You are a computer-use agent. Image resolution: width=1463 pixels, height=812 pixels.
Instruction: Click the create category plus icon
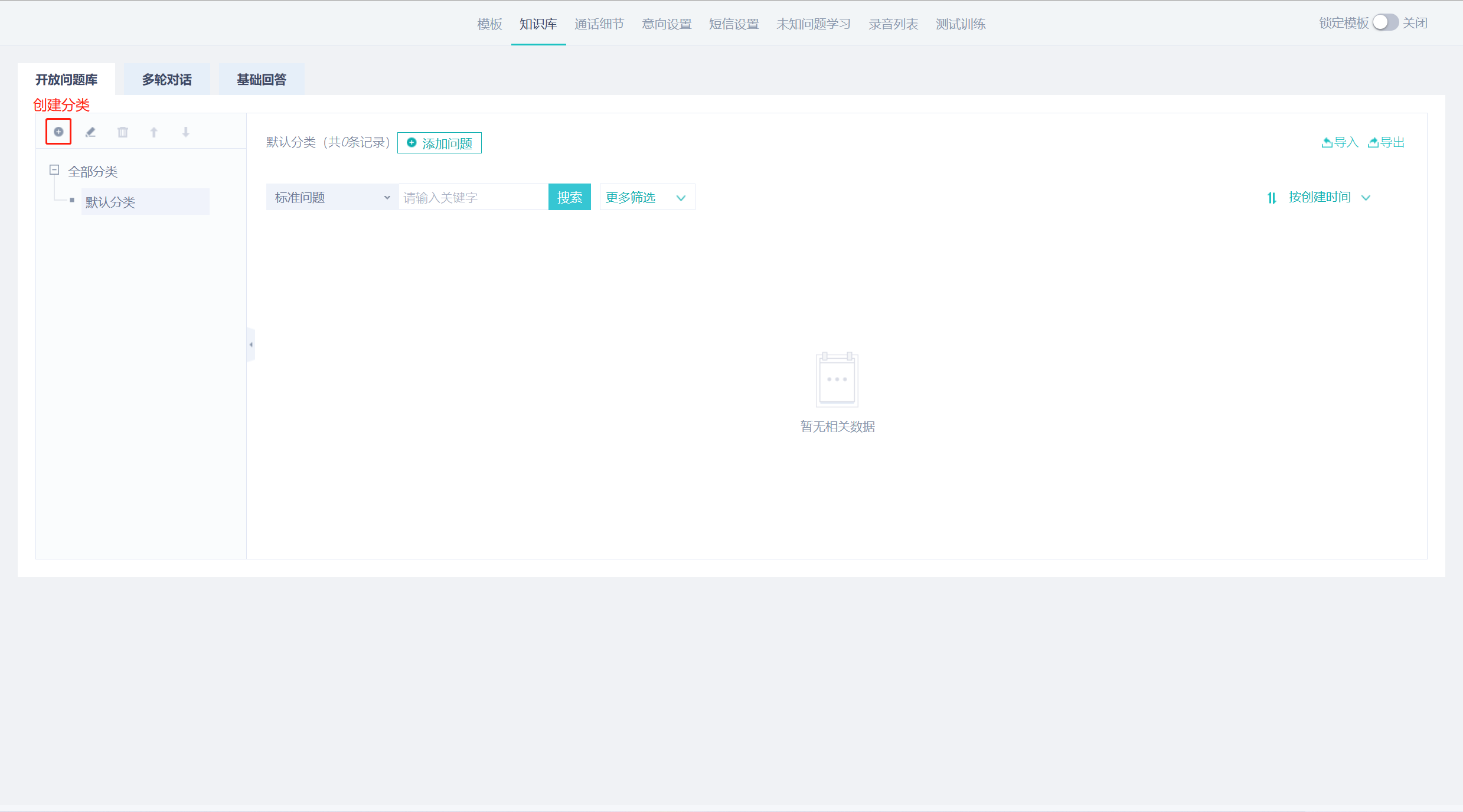(58, 132)
